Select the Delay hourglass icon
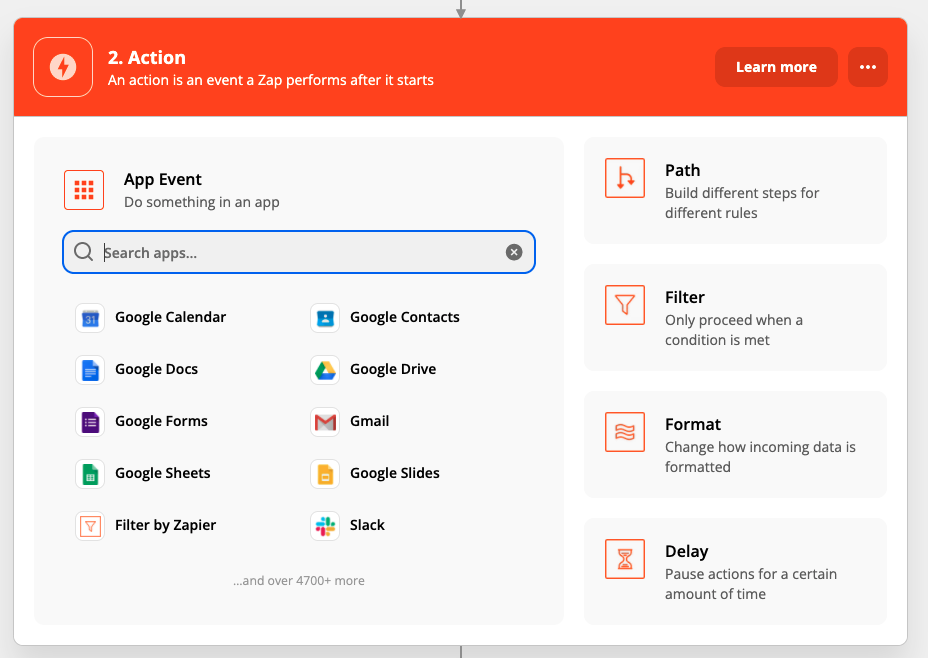This screenshot has height=658, width=928. pos(625,559)
